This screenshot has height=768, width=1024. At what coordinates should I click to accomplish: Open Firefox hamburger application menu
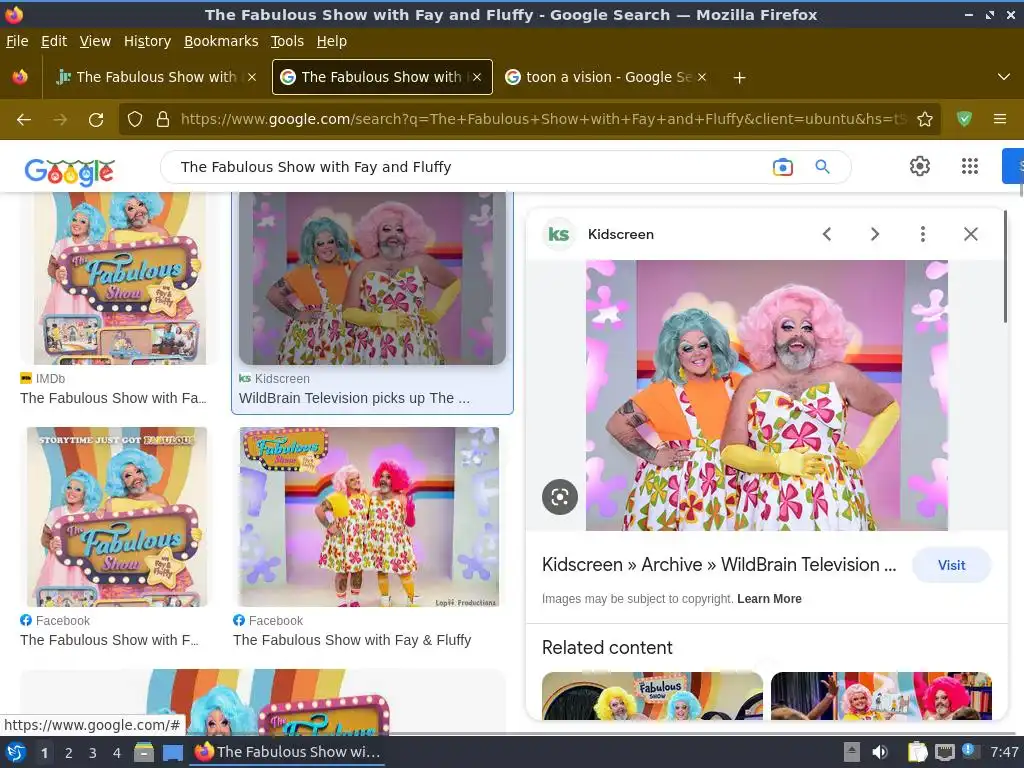click(x=1000, y=119)
